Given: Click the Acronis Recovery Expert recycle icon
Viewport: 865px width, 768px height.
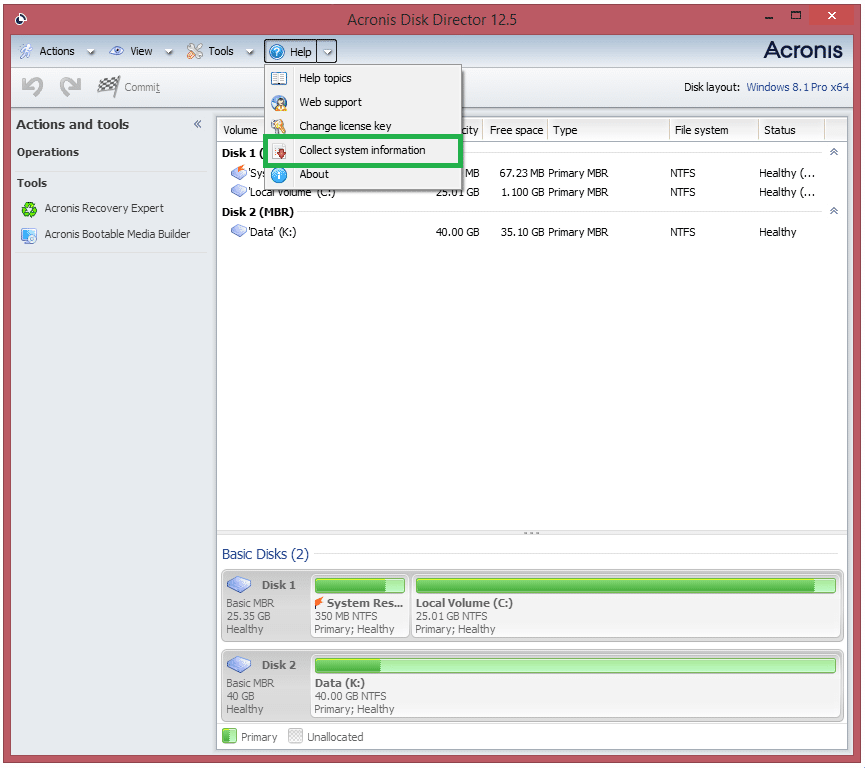Looking at the screenshot, I should point(29,209).
